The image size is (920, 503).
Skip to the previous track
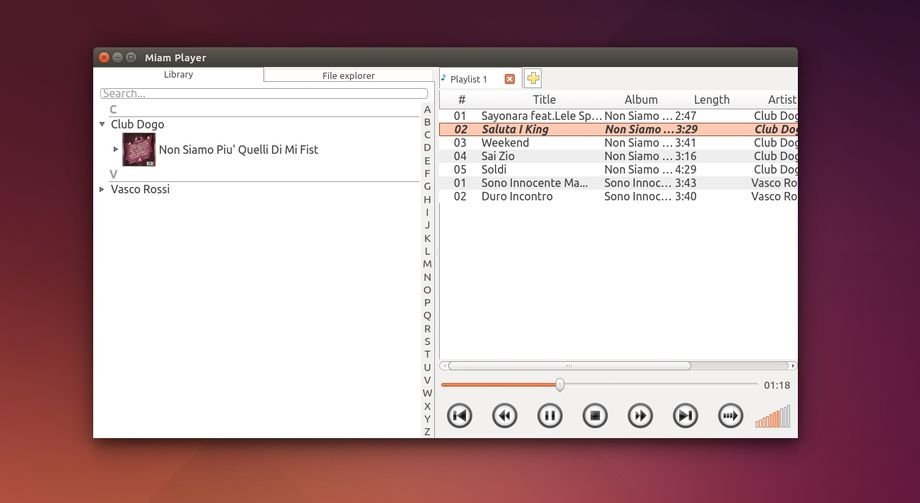pyautogui.click(x=459, y=416)
